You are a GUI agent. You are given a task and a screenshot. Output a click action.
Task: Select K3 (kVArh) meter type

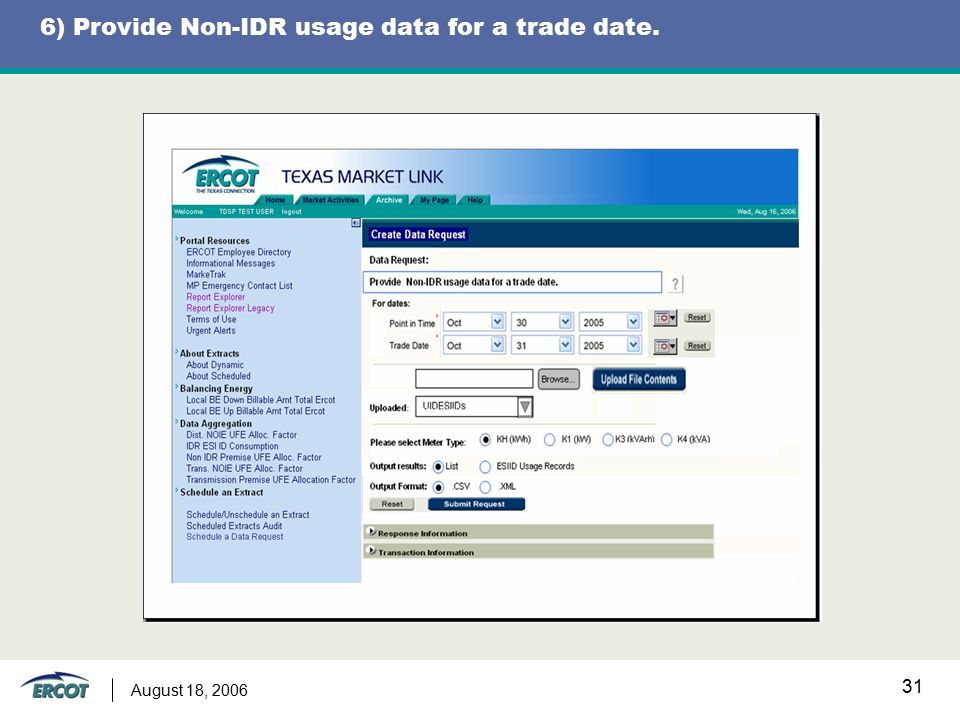[x=607, y=440]
